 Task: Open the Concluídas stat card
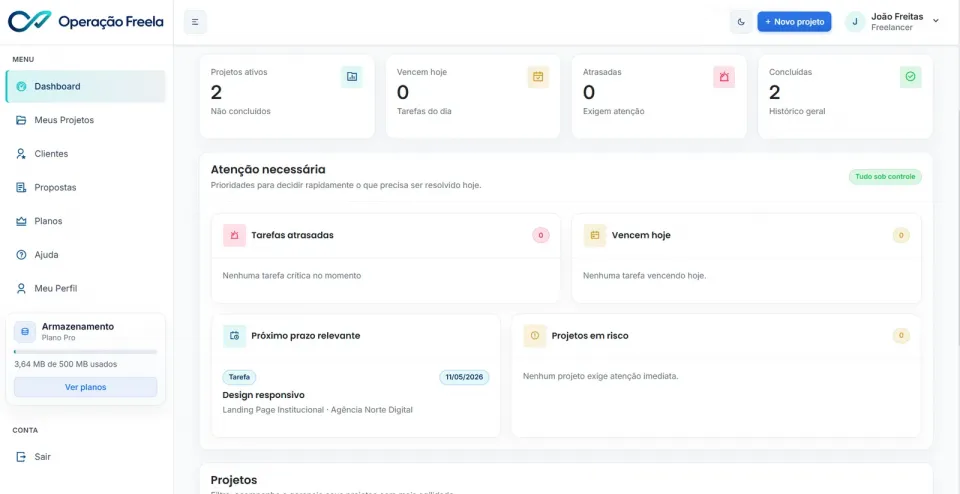(846, 97)
